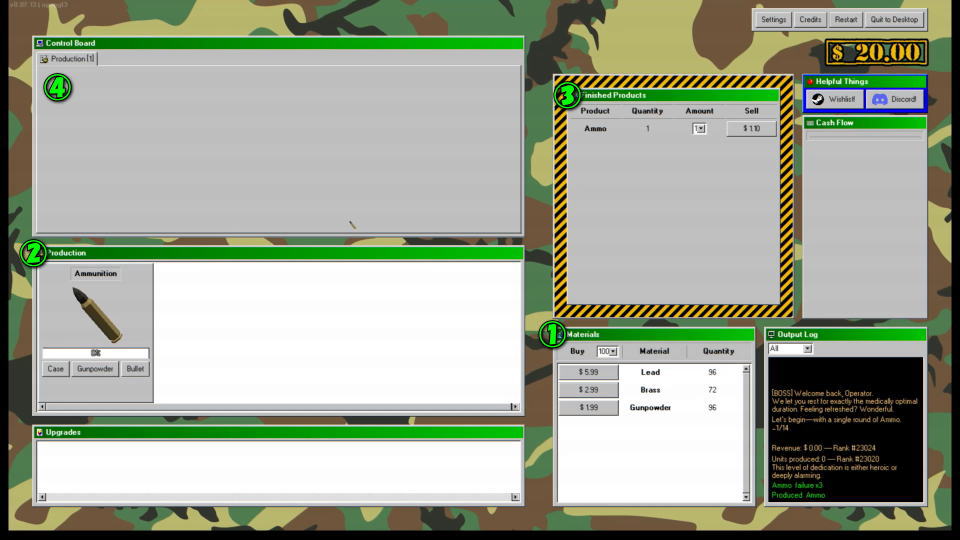Click the Ammunition progress bar
960x540 pixels.
(x=96, y=353)
